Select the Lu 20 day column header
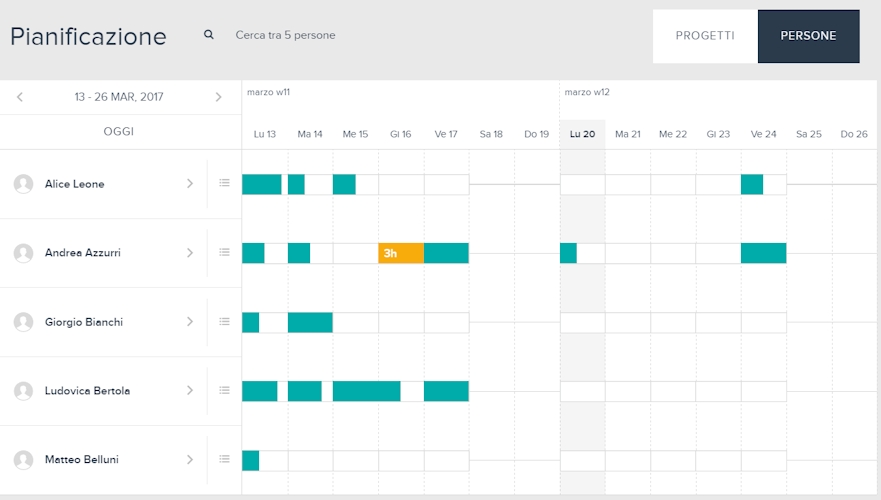 coord(582,134)
